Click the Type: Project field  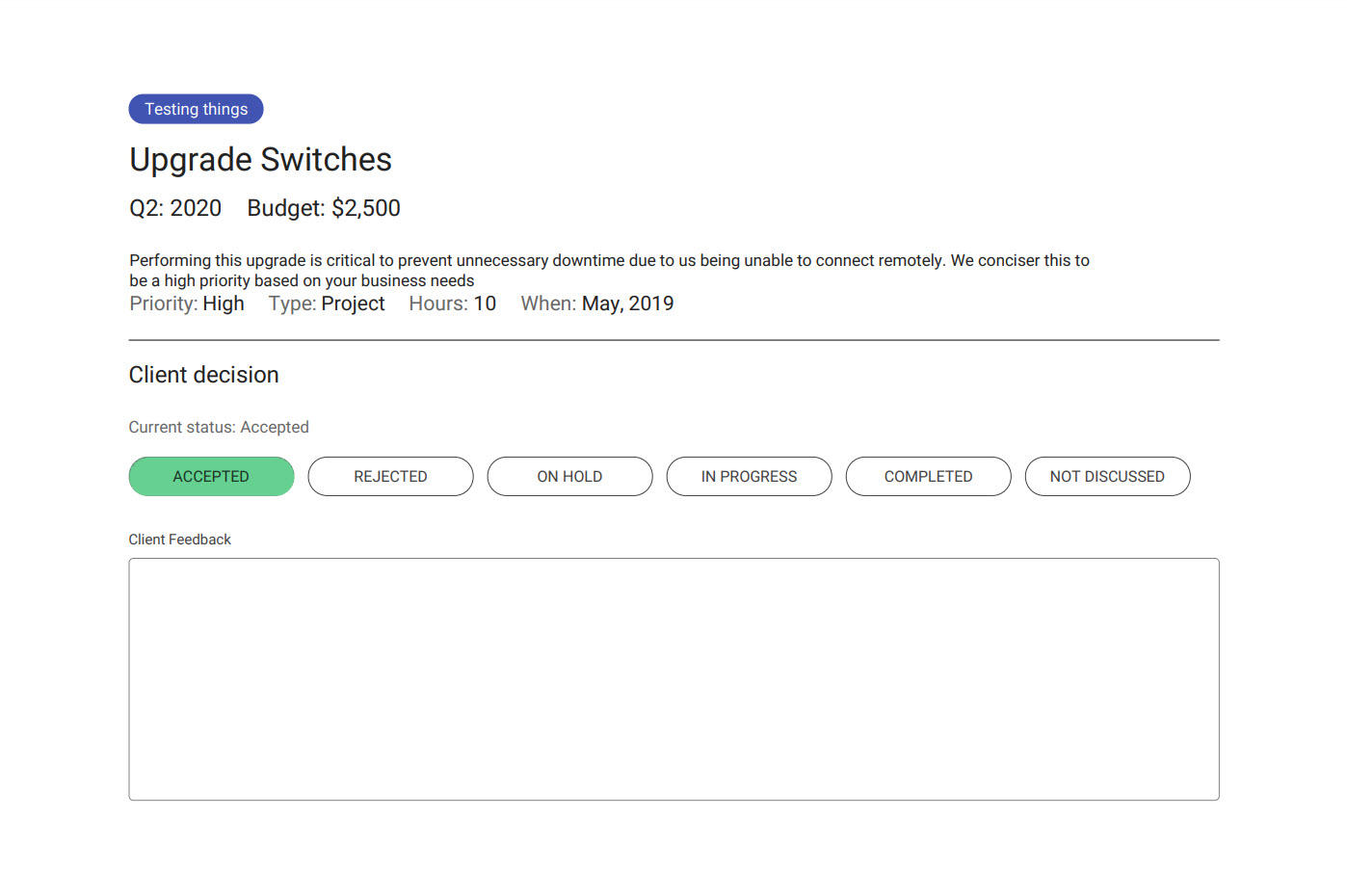tap(327, 303)
